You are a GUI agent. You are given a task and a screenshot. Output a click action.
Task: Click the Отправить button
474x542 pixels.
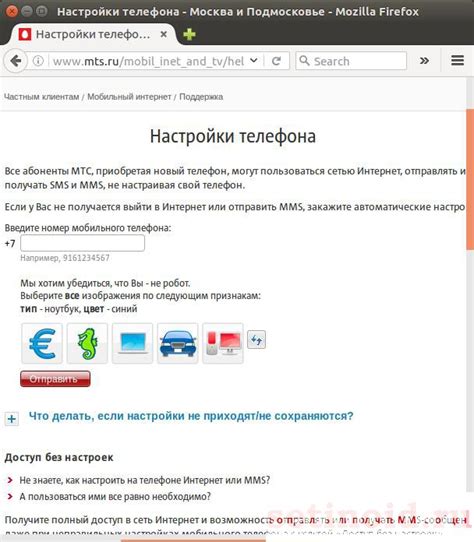click(x=55, y=379)
